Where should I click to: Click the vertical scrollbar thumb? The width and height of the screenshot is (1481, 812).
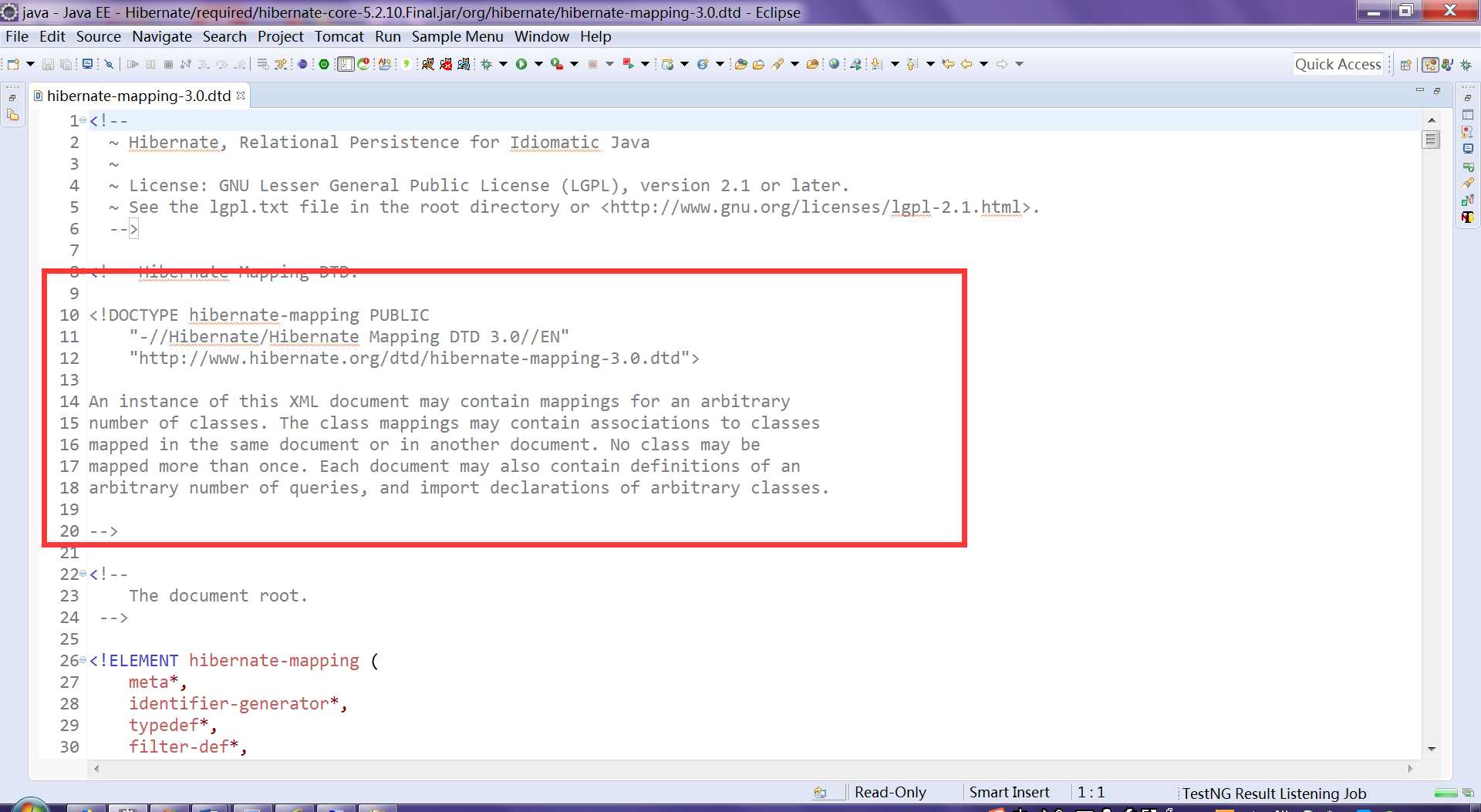point(1432,140)
